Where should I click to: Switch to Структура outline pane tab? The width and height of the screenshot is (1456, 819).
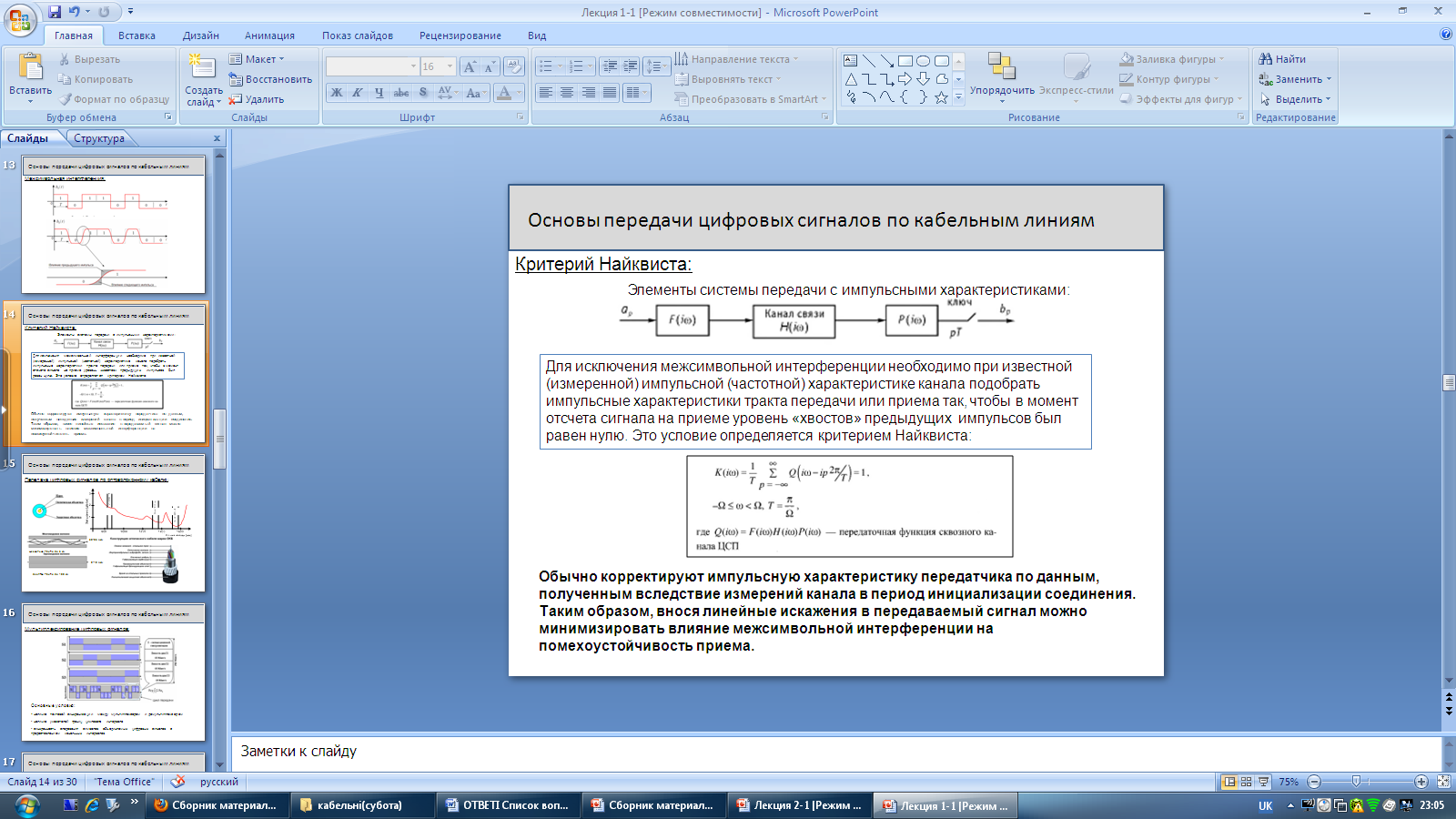tap(99, 138)
